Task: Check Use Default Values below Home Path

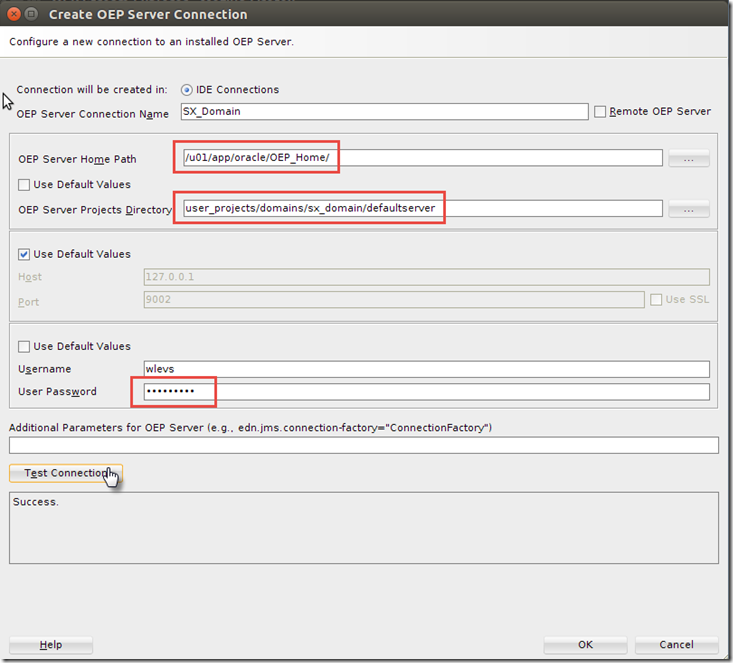Action: tap(25, 185)
